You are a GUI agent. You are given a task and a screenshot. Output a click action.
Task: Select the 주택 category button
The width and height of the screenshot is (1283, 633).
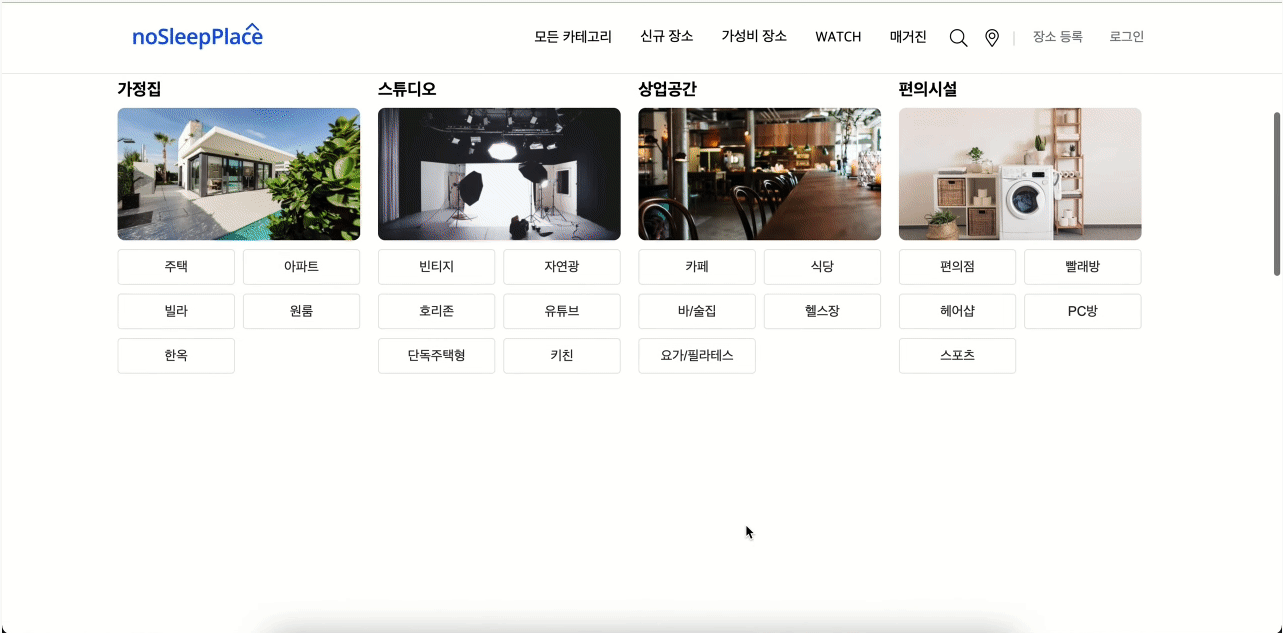pos(176,267)
